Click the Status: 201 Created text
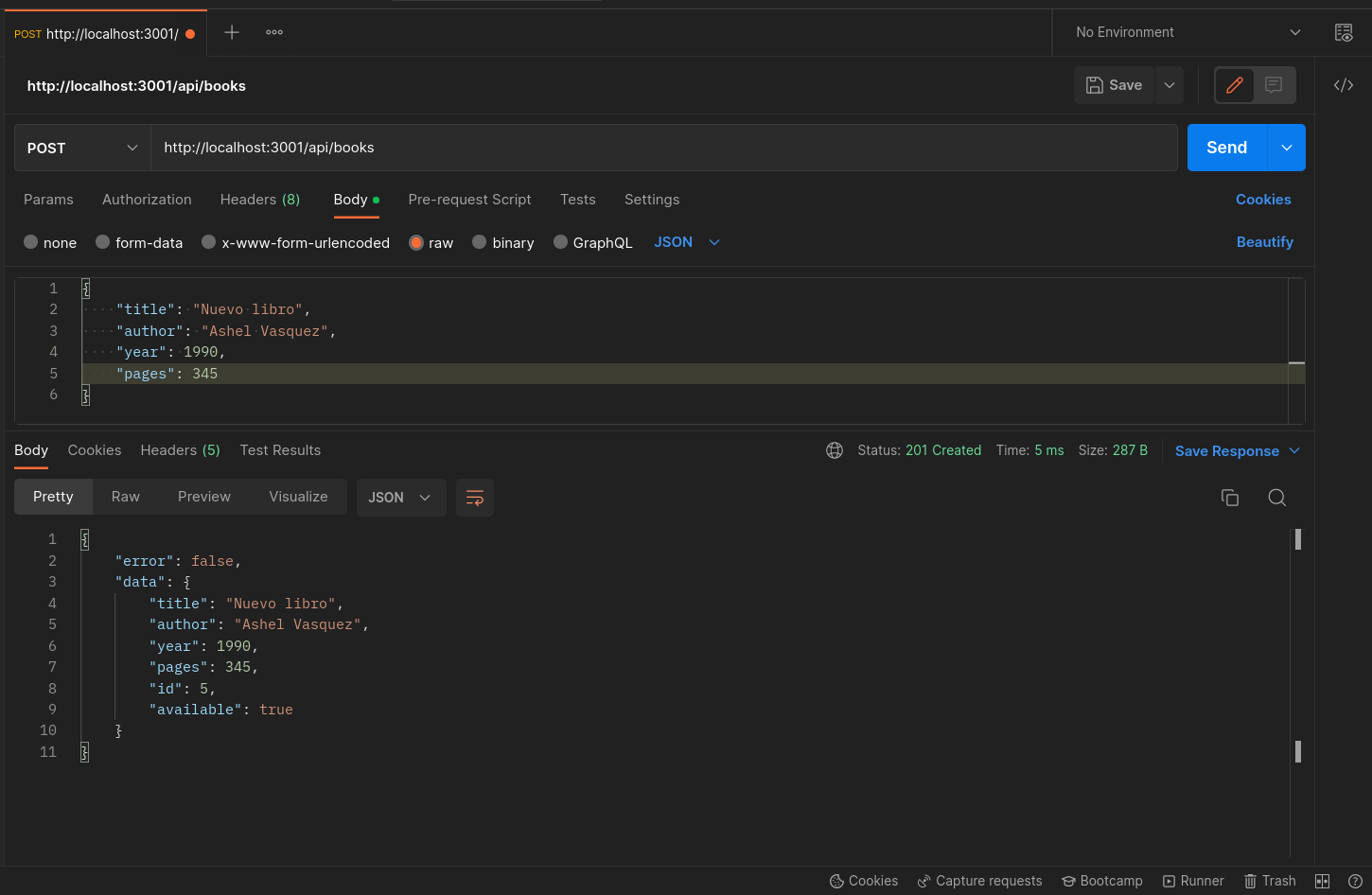The width and height of the screenshot is (1372, 895). click(x=919, y=450)
